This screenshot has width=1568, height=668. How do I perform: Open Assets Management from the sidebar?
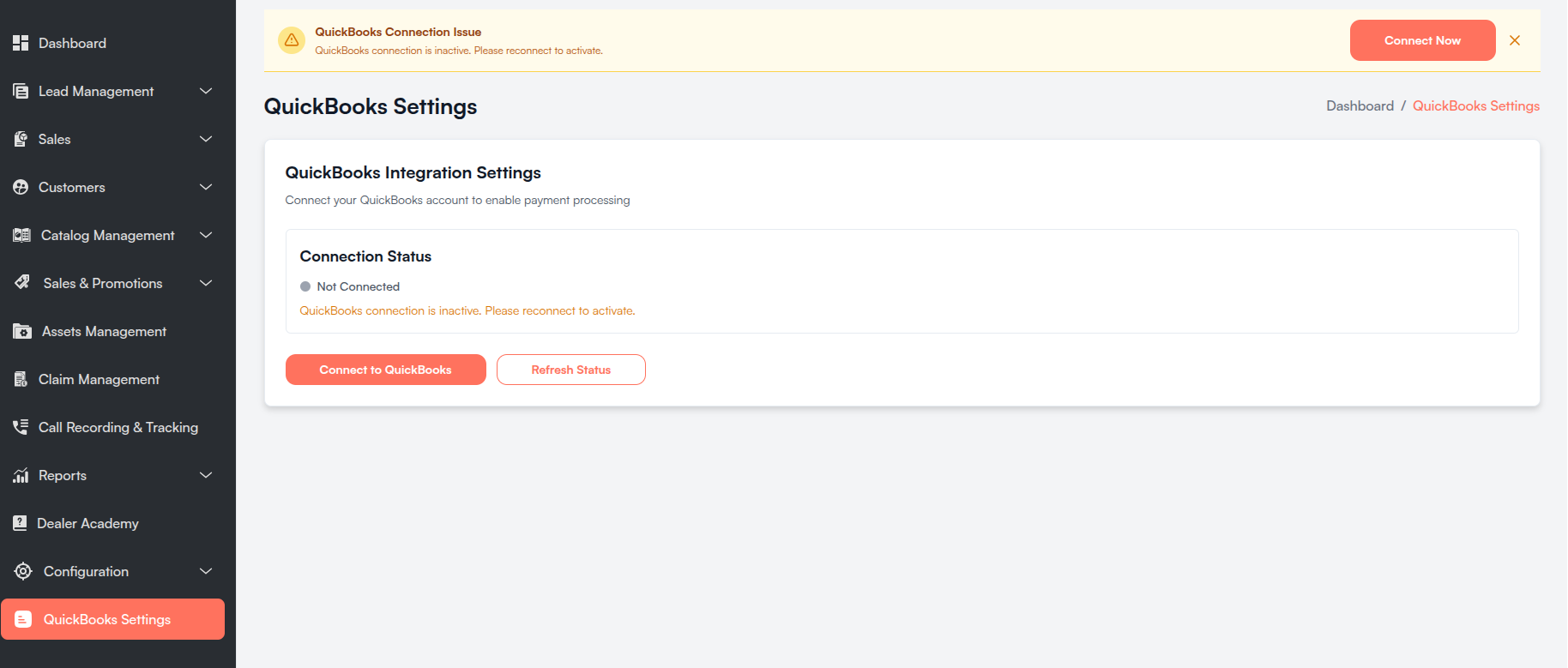tap(112, 331)
